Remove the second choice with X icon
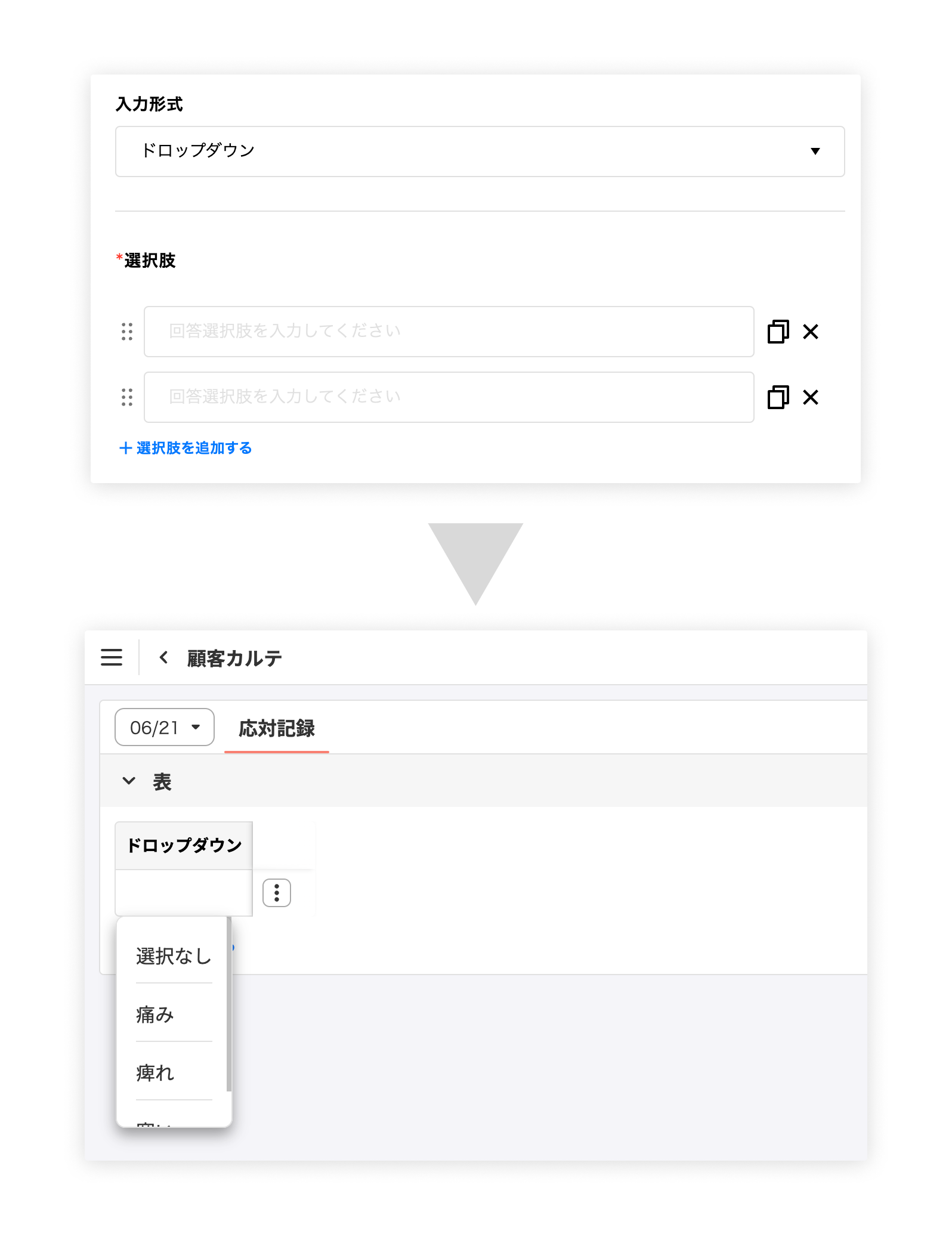 pos(811,397)
